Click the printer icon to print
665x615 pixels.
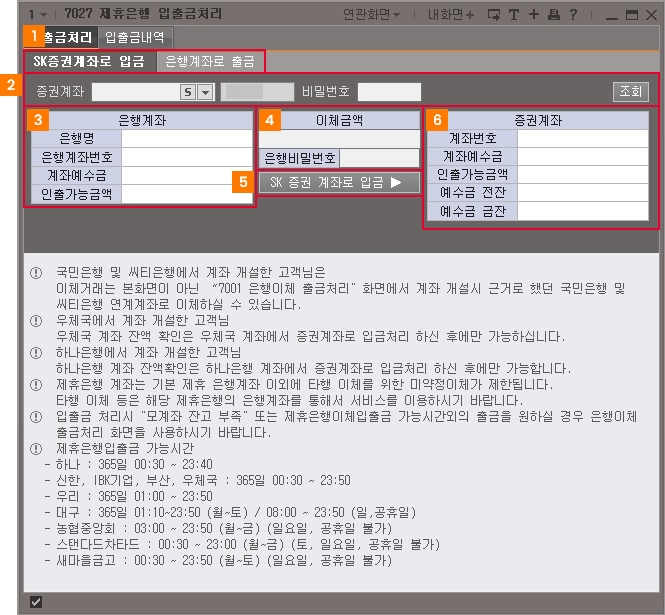point(553,15)
